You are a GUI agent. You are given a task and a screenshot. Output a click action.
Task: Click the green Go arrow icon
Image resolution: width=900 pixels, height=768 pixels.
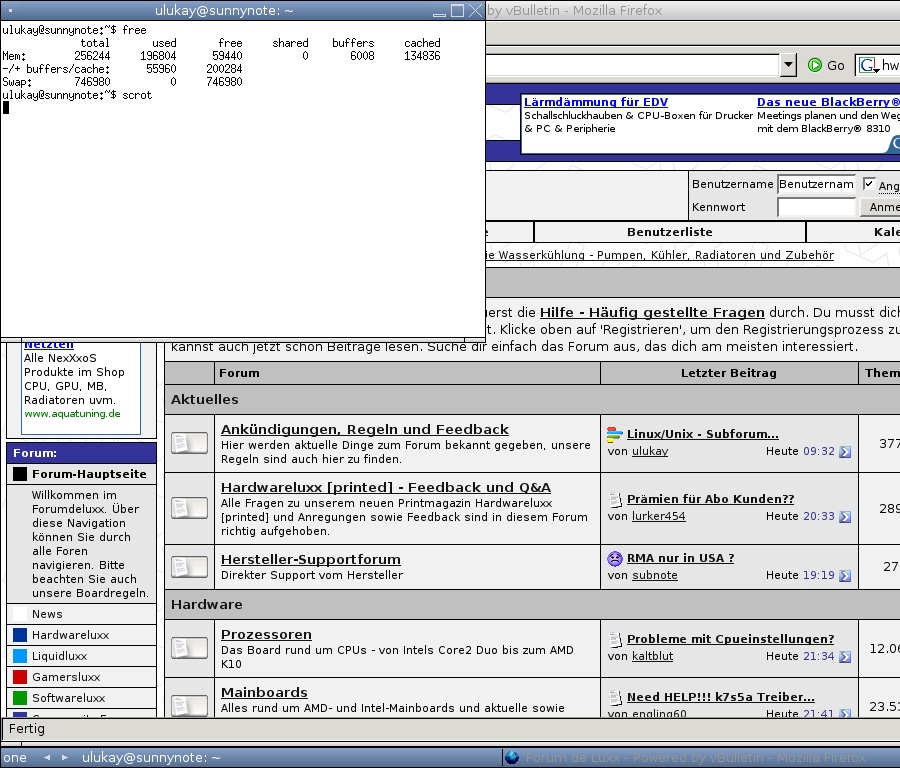coord(814,65)
